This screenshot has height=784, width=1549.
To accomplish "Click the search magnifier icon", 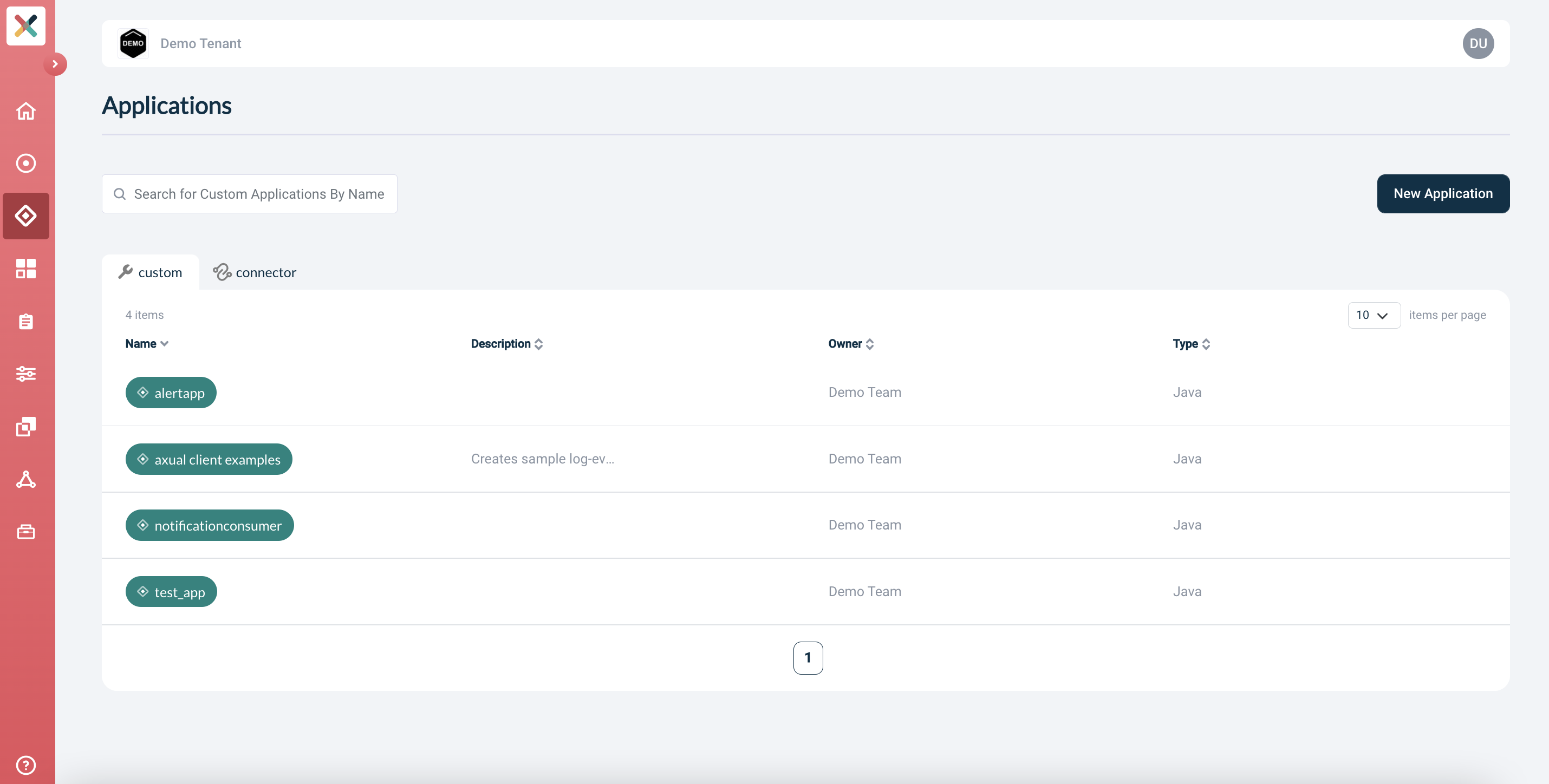I will [120, 194].
